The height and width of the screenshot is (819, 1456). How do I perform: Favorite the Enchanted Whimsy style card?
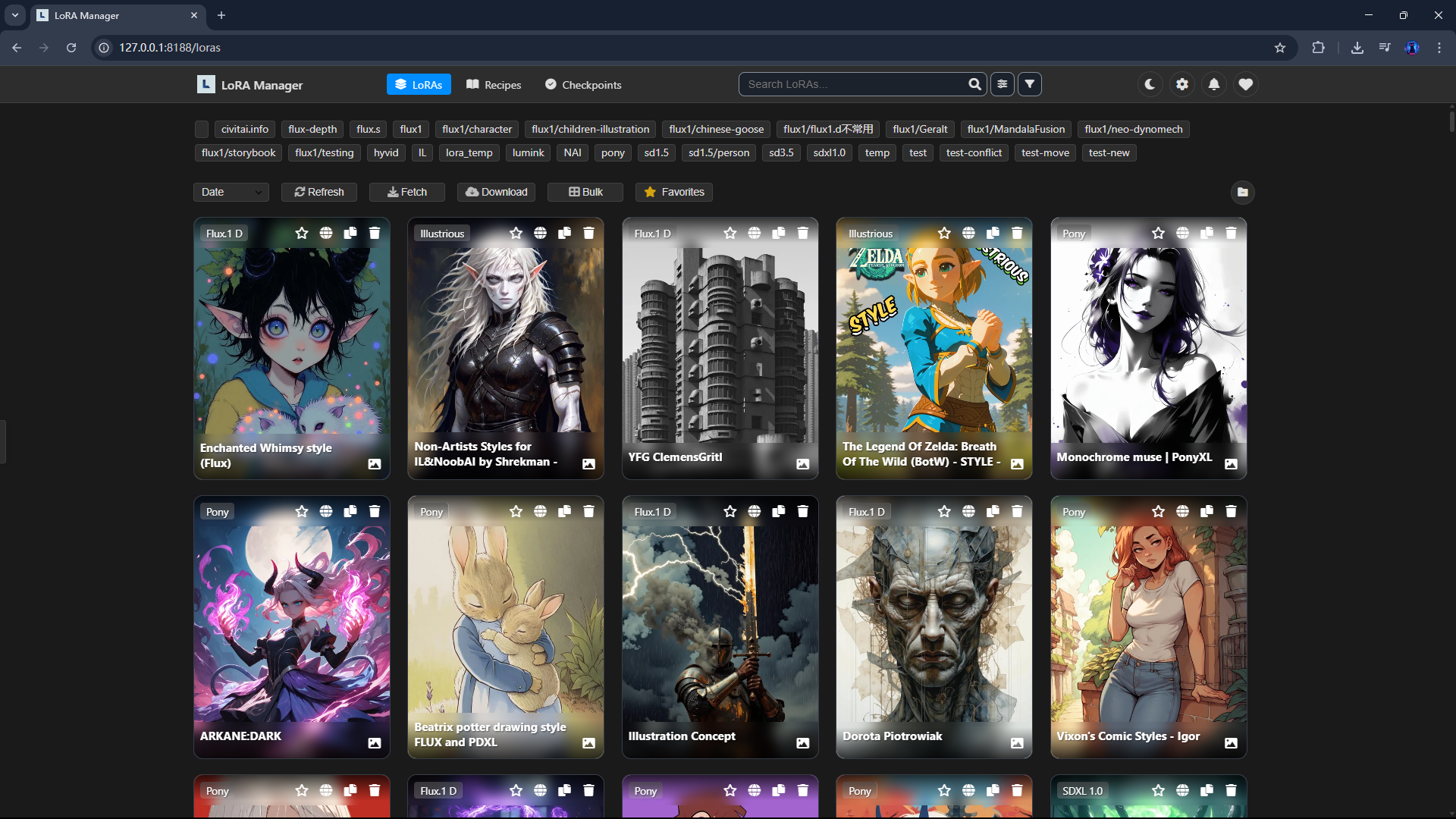302,233
